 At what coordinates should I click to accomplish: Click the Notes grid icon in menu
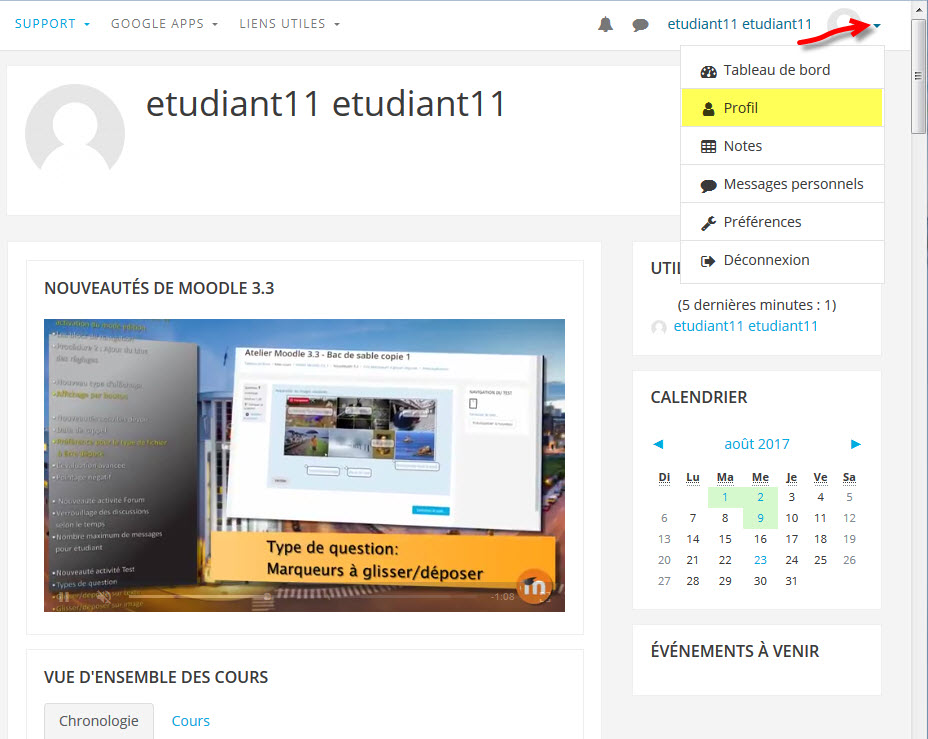[x=708, y=146]
